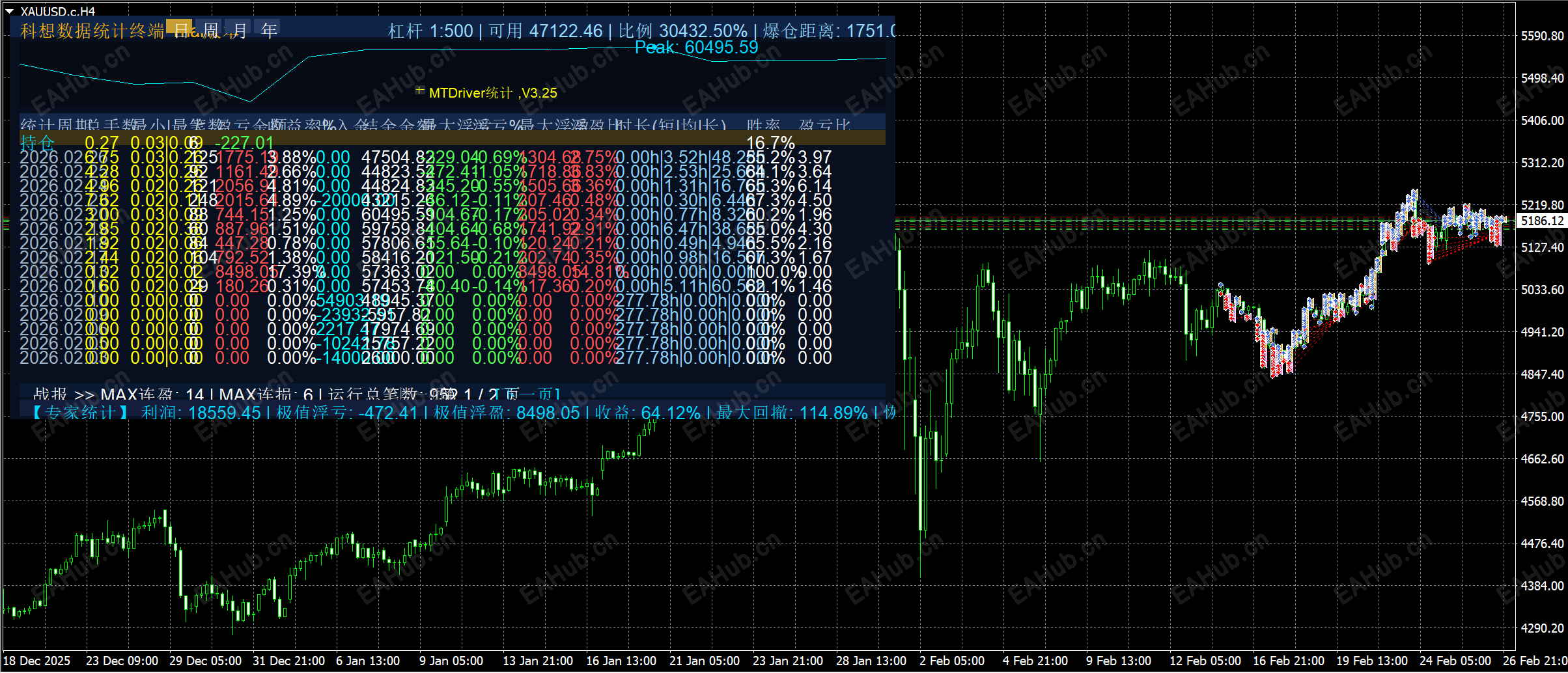
Task: Click the Peak: 60495.59 equity label
Action: pyautogui.click(x=697, y=48)
